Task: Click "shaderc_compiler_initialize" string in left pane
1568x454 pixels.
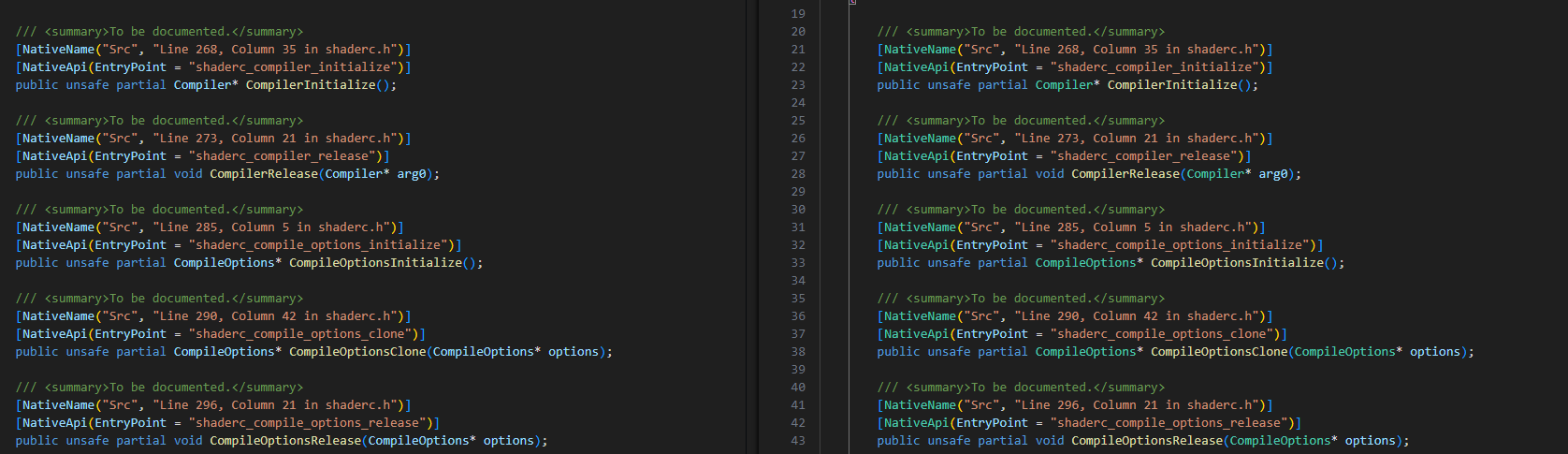Action: click(293, 67)
